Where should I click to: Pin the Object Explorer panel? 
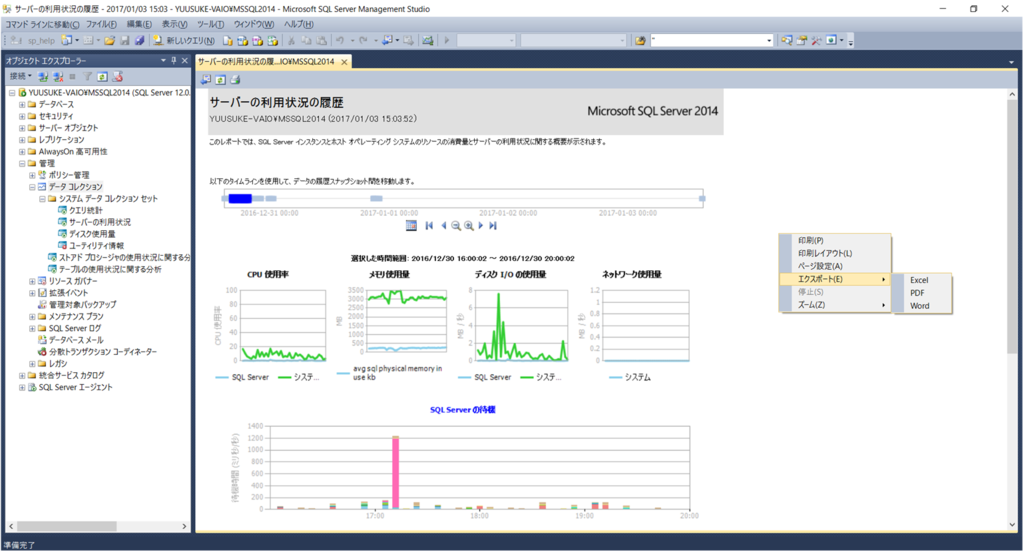click(174, 60)
